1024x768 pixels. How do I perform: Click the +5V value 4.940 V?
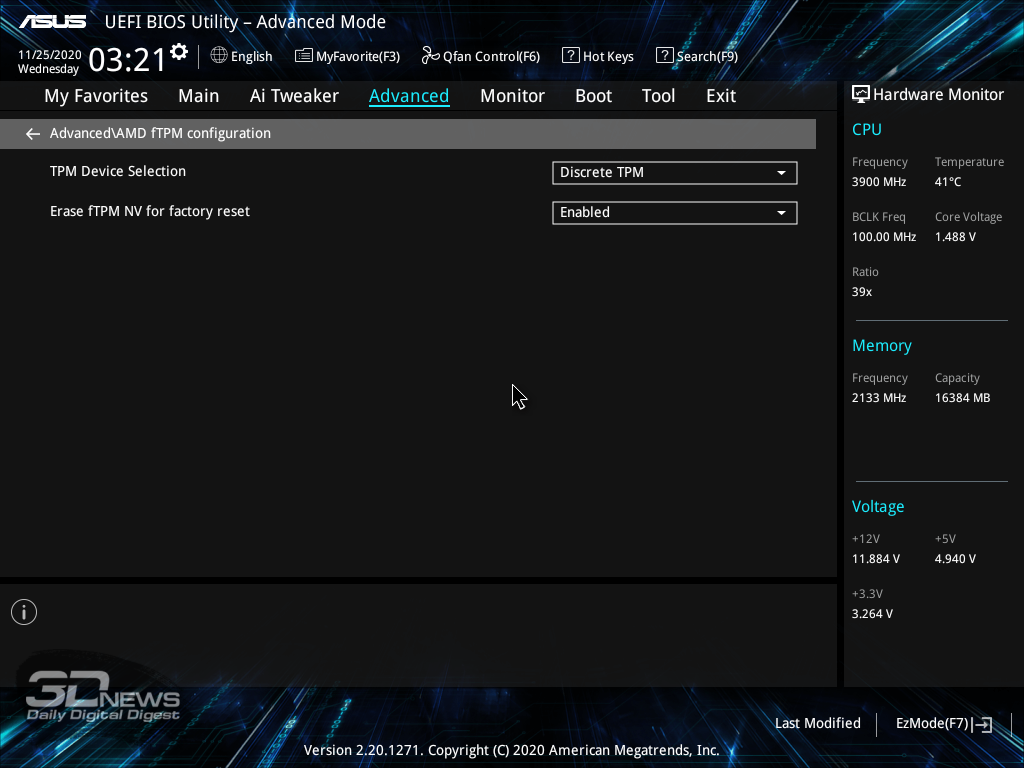tap(955, 559)
